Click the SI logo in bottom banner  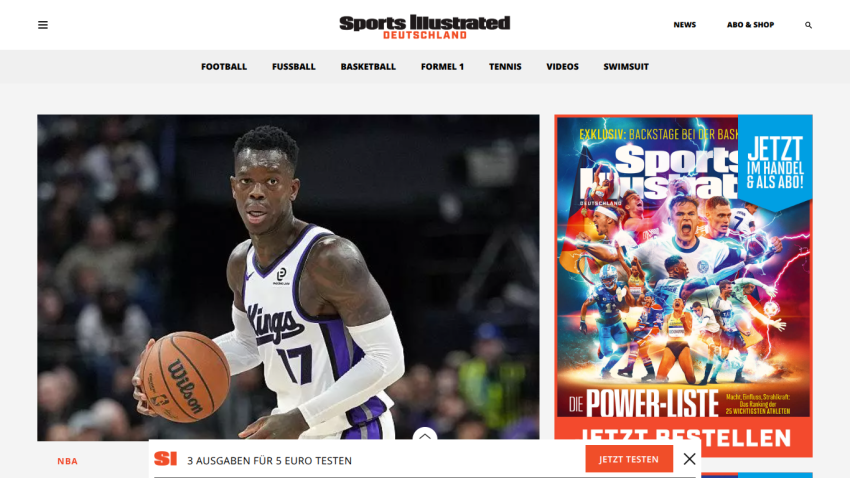[x=165, y=459]
